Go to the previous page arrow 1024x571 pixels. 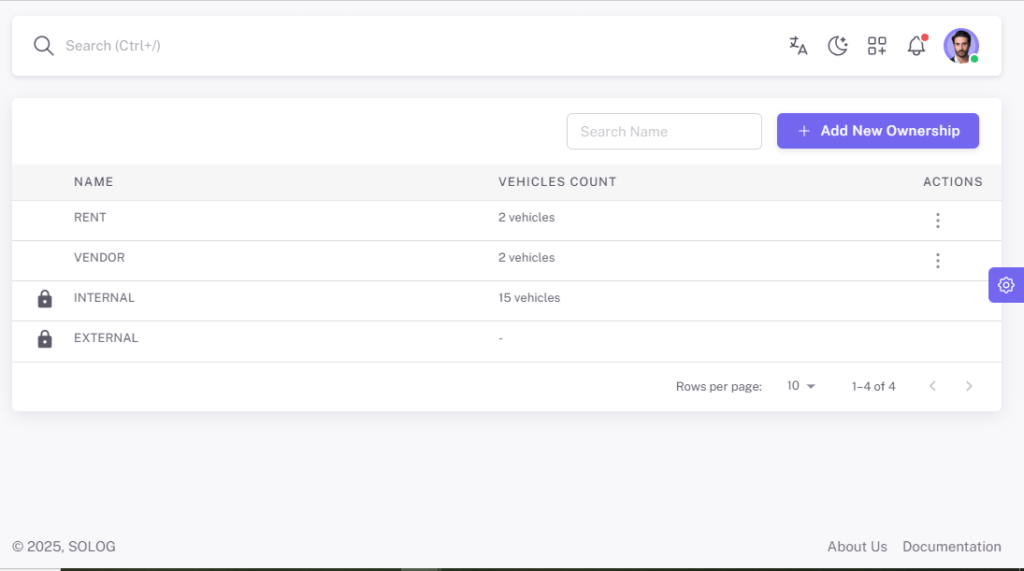point(933,386)
